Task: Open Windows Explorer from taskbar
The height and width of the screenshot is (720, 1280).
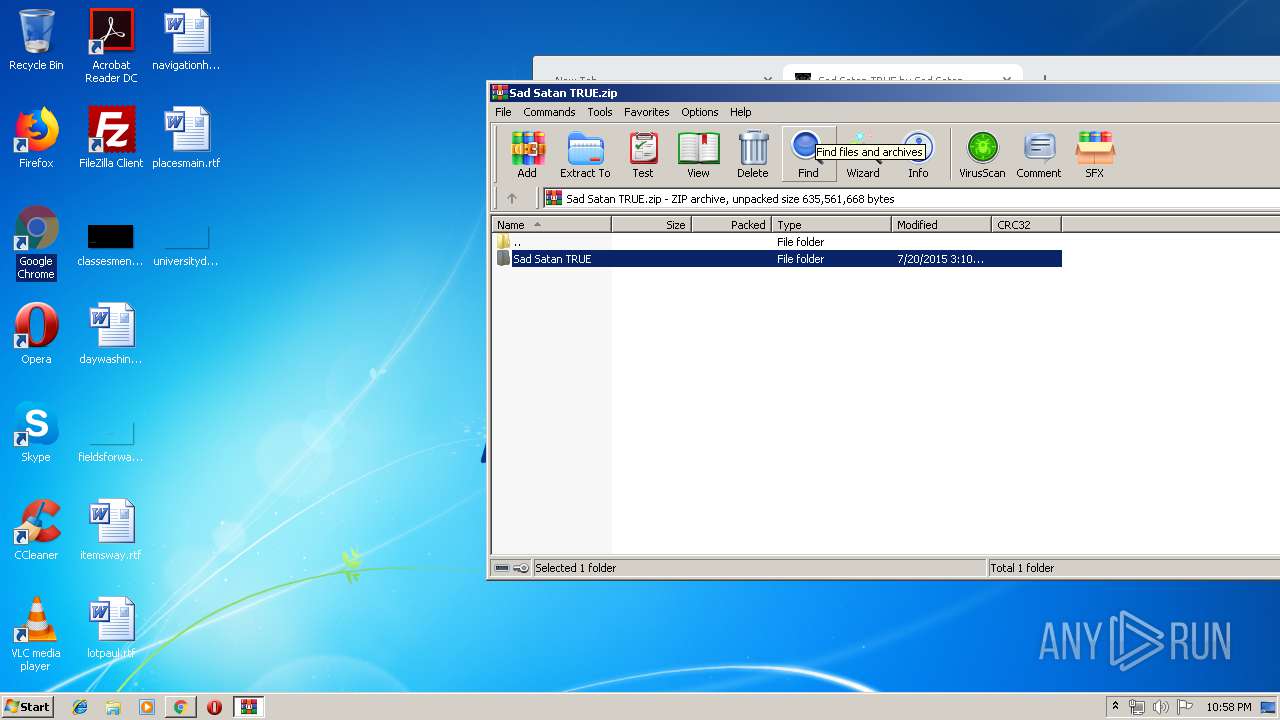Action: point(113,707)
